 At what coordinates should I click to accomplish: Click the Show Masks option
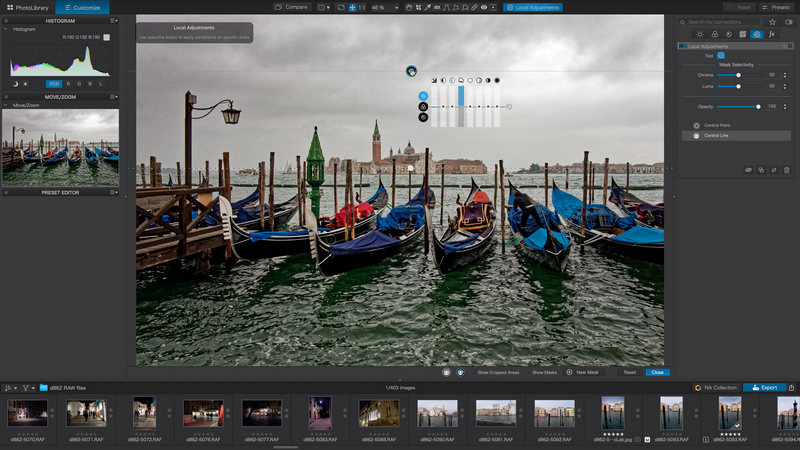[x=544, y=372]
